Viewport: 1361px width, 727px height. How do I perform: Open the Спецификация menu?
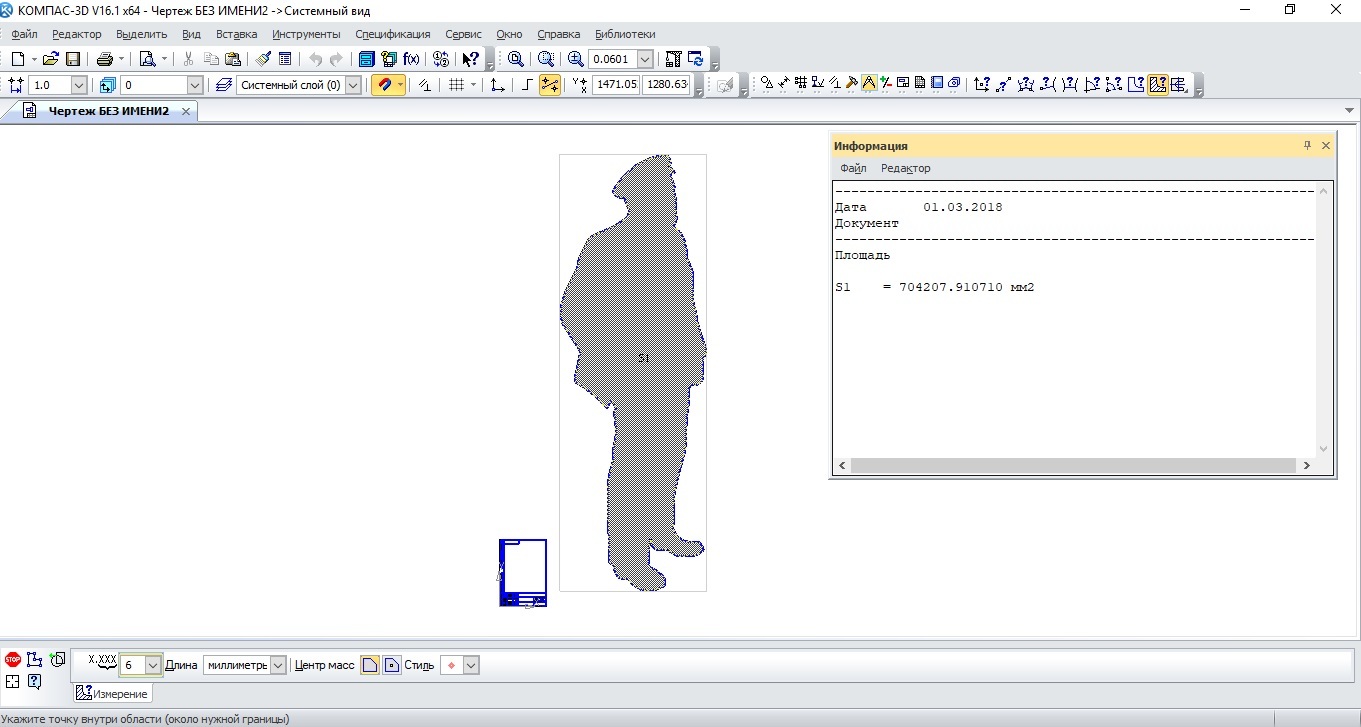(x=392, y=34)
